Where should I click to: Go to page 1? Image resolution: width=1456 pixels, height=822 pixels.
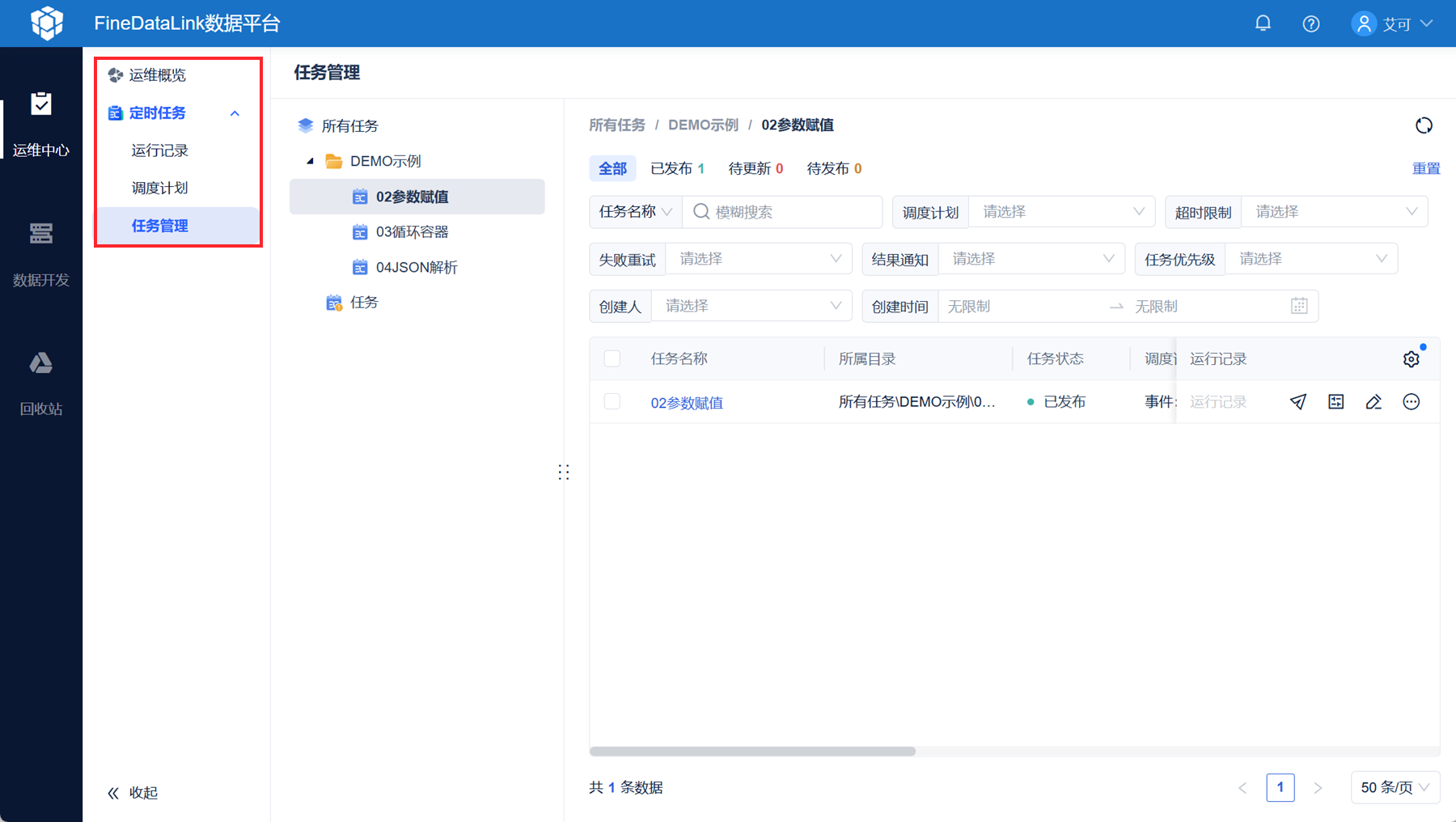point(1280,787)
